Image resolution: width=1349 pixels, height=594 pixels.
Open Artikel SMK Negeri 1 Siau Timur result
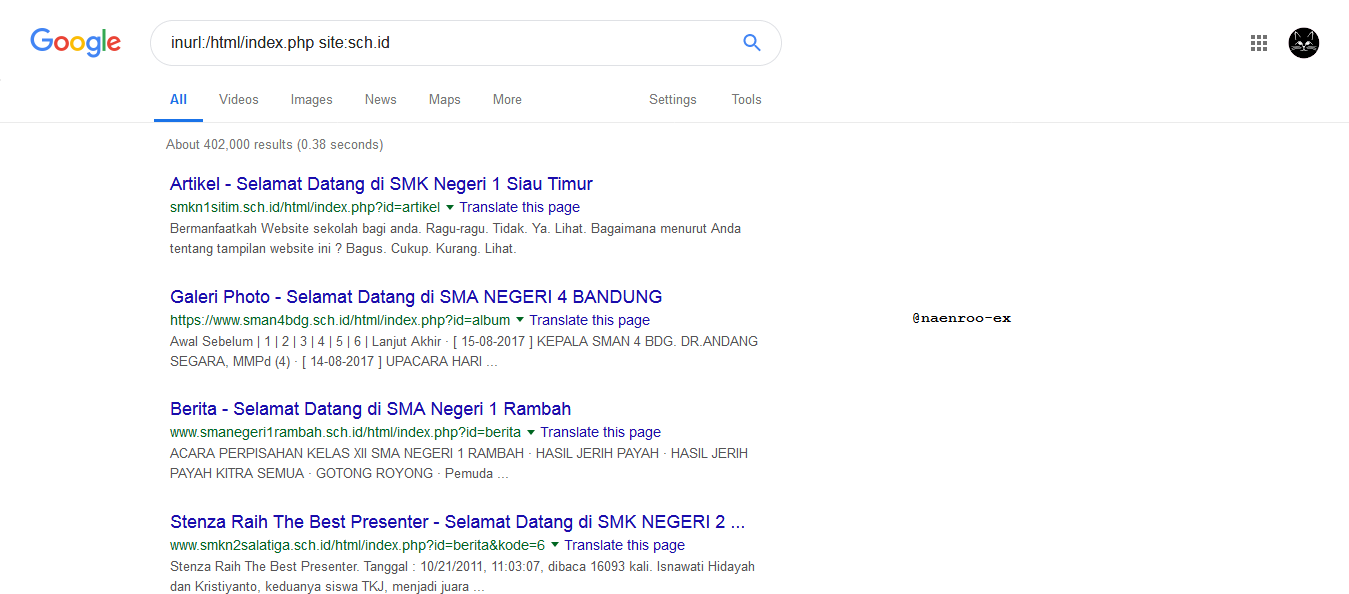coord(381,184)
